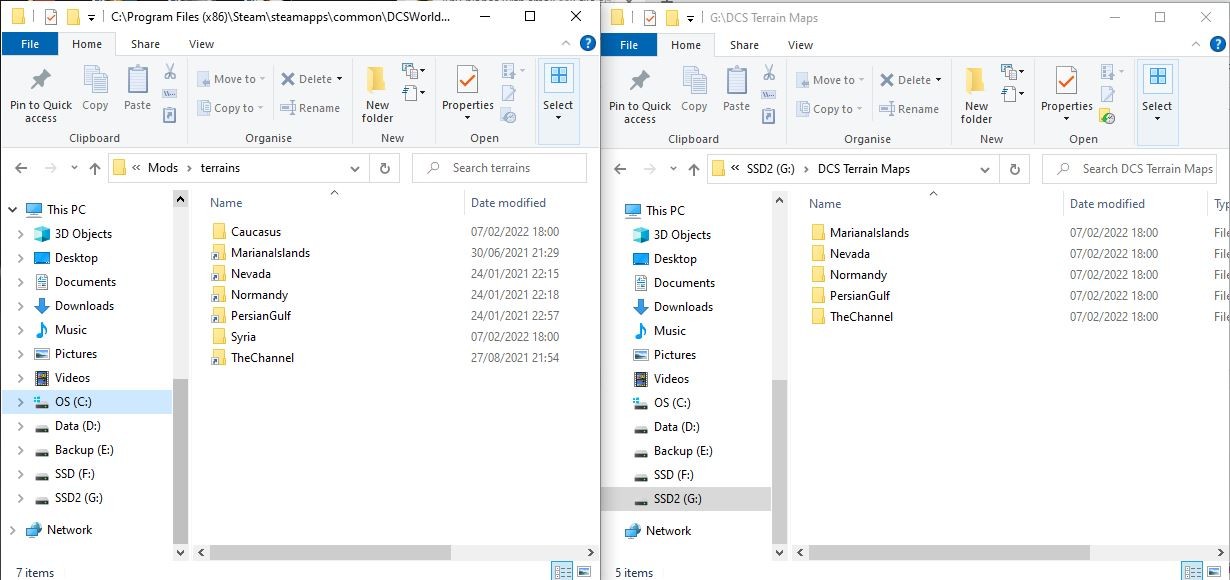Click Rename button in right window
Screen dimensions: 1230x580
909,109
